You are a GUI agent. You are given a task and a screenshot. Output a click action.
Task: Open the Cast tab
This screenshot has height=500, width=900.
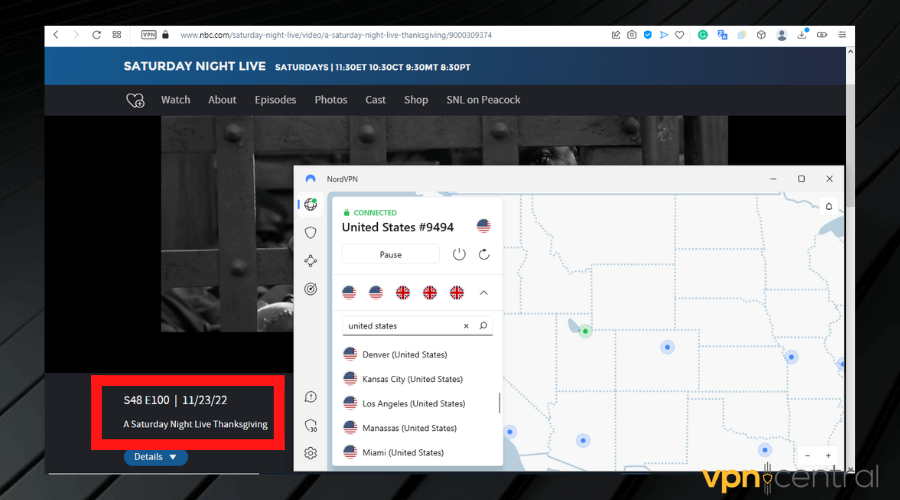coord(375,100)
